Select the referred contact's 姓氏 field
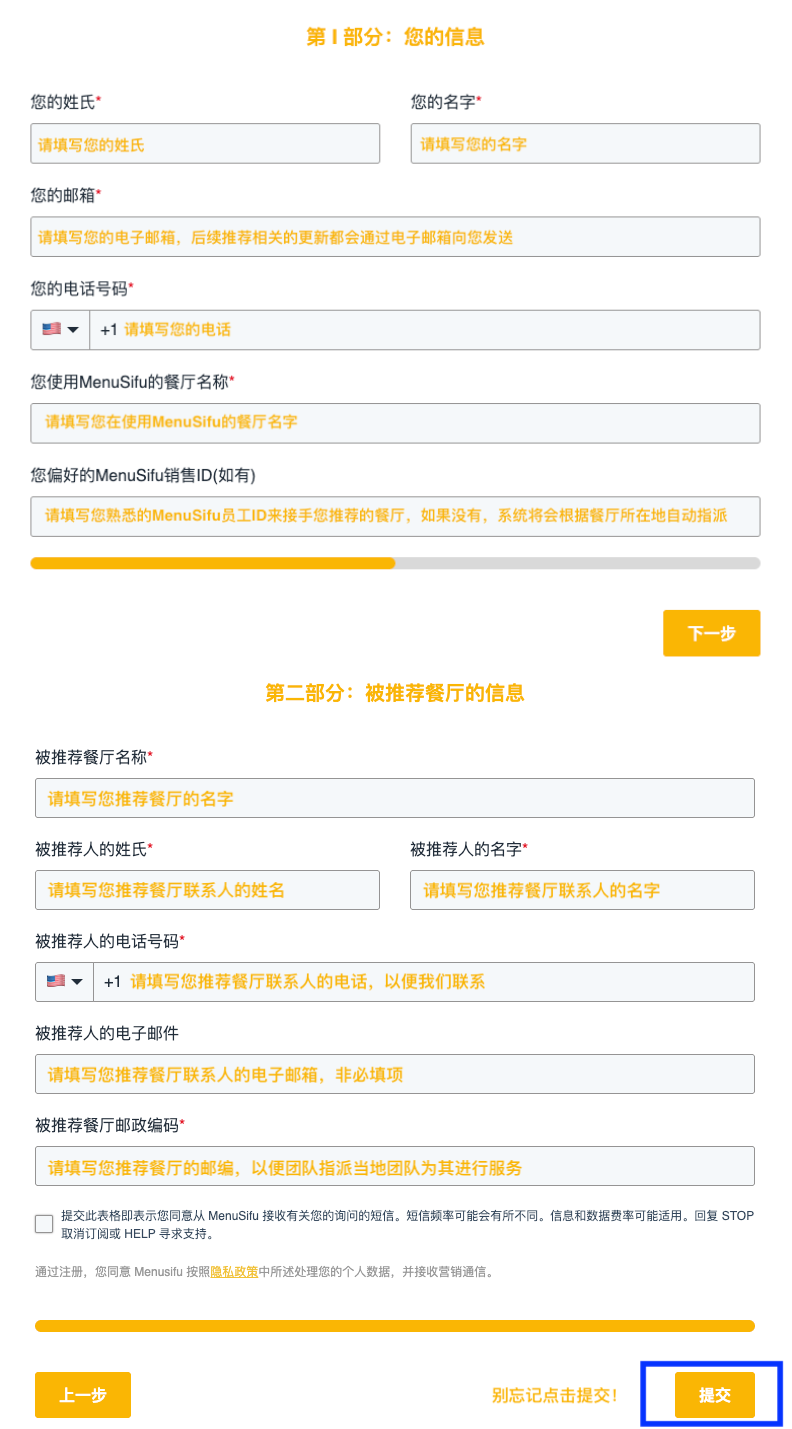 (x=207, y=890)
